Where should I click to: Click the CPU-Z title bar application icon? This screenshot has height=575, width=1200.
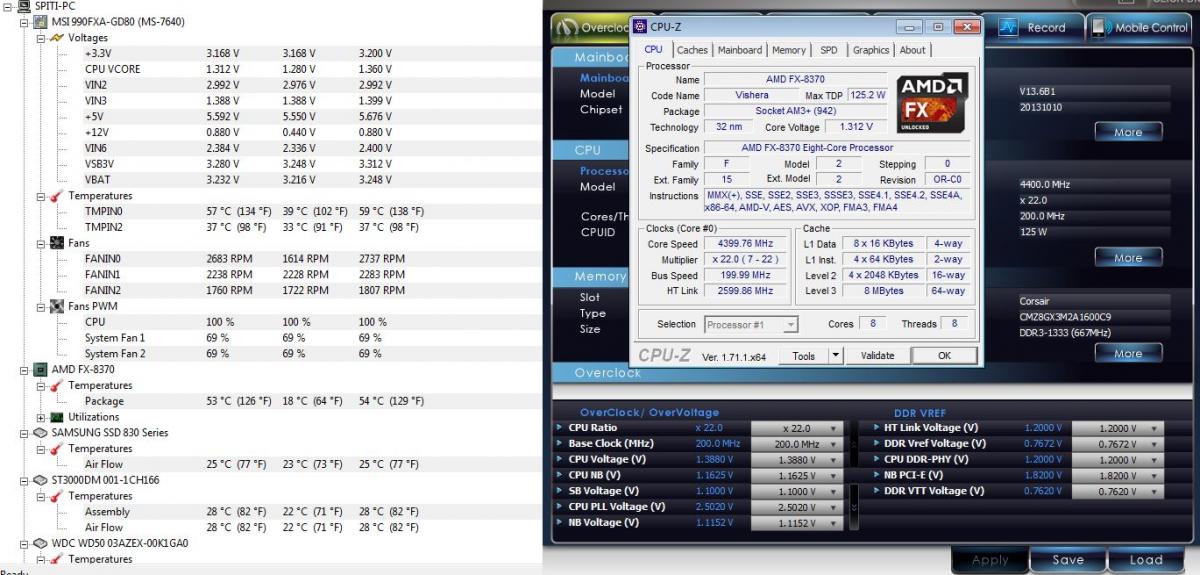(642, 26)
